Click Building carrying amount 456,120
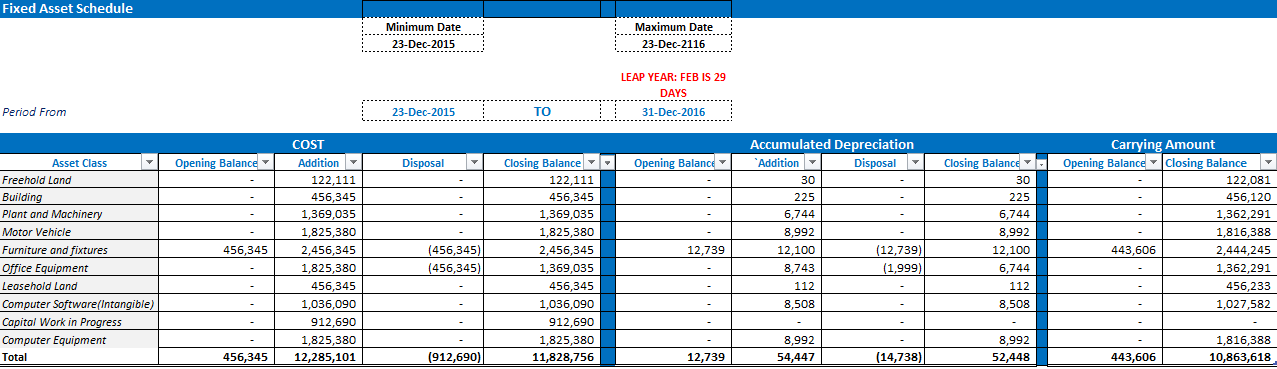 (x=1248, y=197)
